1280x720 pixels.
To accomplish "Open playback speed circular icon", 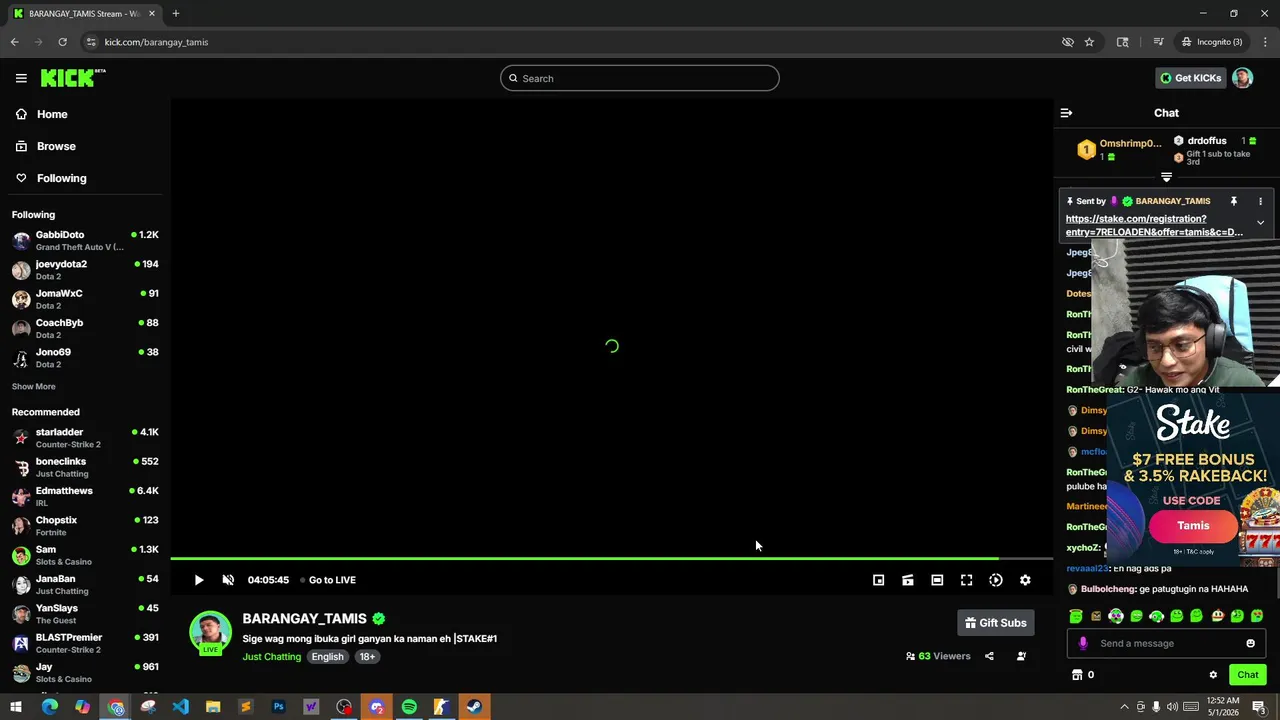I will (996, 580).
